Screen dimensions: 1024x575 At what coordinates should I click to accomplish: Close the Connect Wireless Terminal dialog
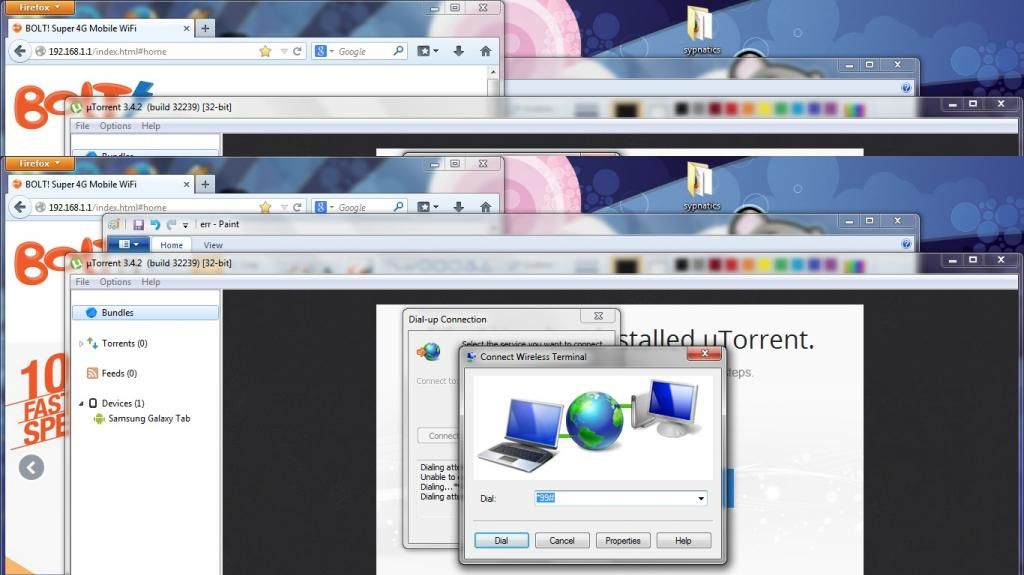pos(704,353)
